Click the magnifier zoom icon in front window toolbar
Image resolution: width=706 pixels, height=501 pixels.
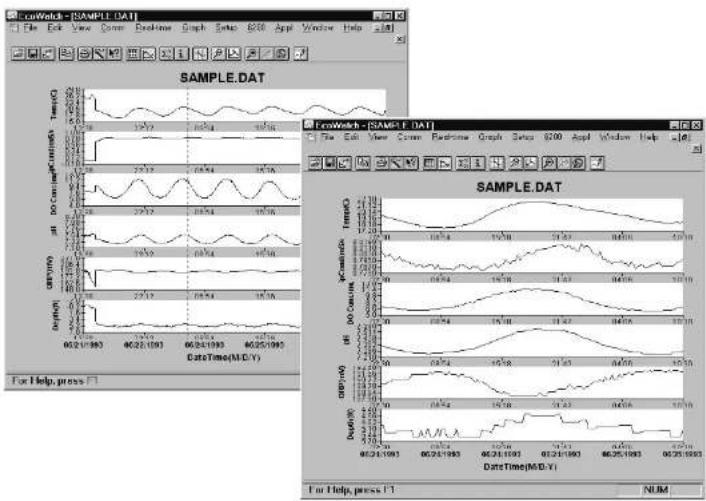coord(515,163)
